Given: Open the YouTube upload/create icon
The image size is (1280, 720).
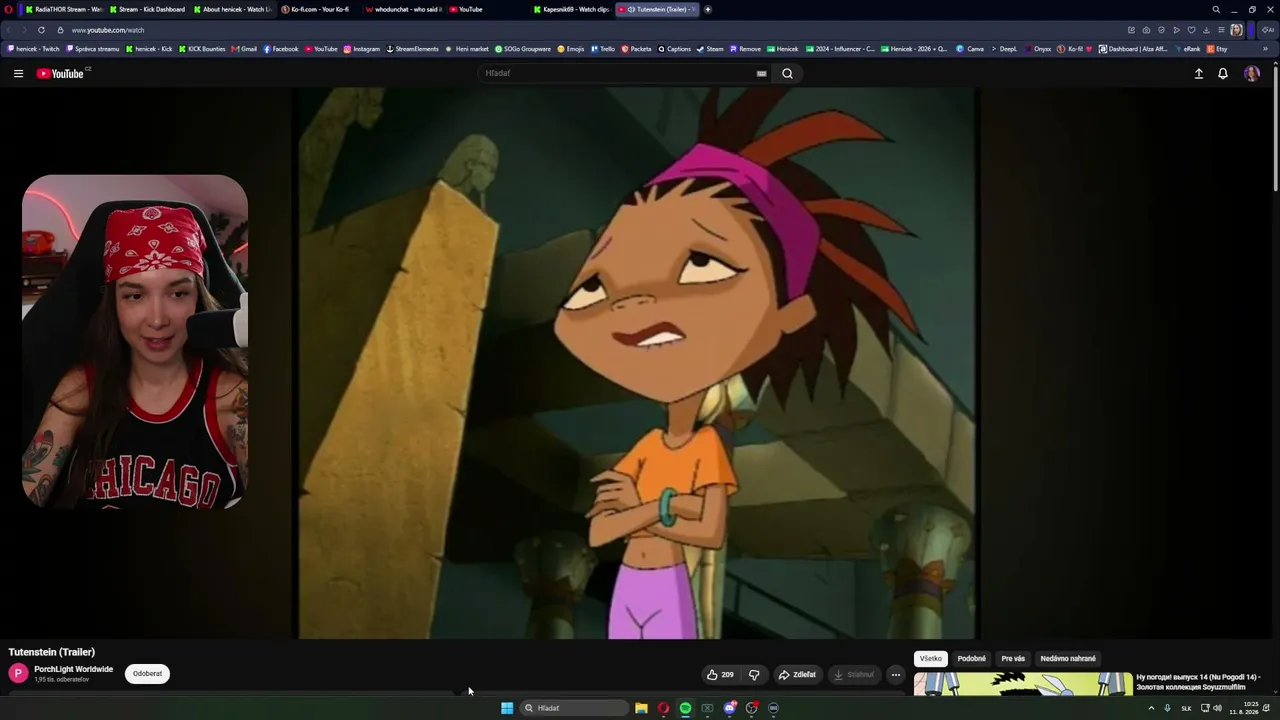Looking at the screenshot, I should pos(1198,73).
